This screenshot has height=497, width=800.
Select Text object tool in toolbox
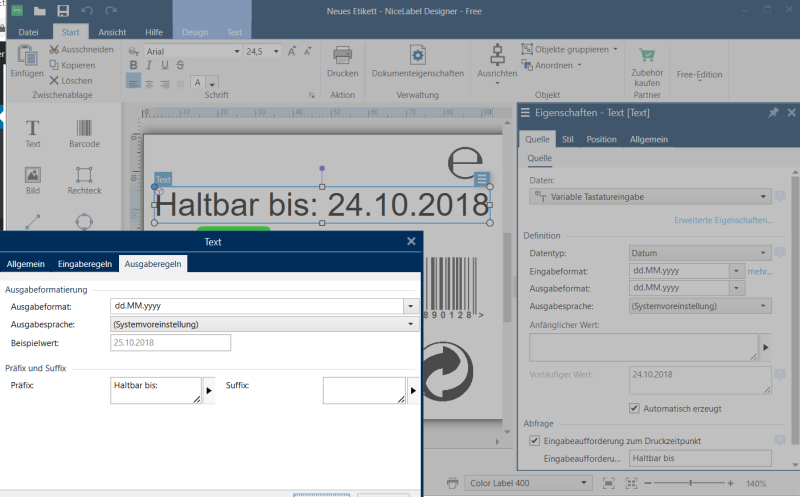tap(33, 133)
